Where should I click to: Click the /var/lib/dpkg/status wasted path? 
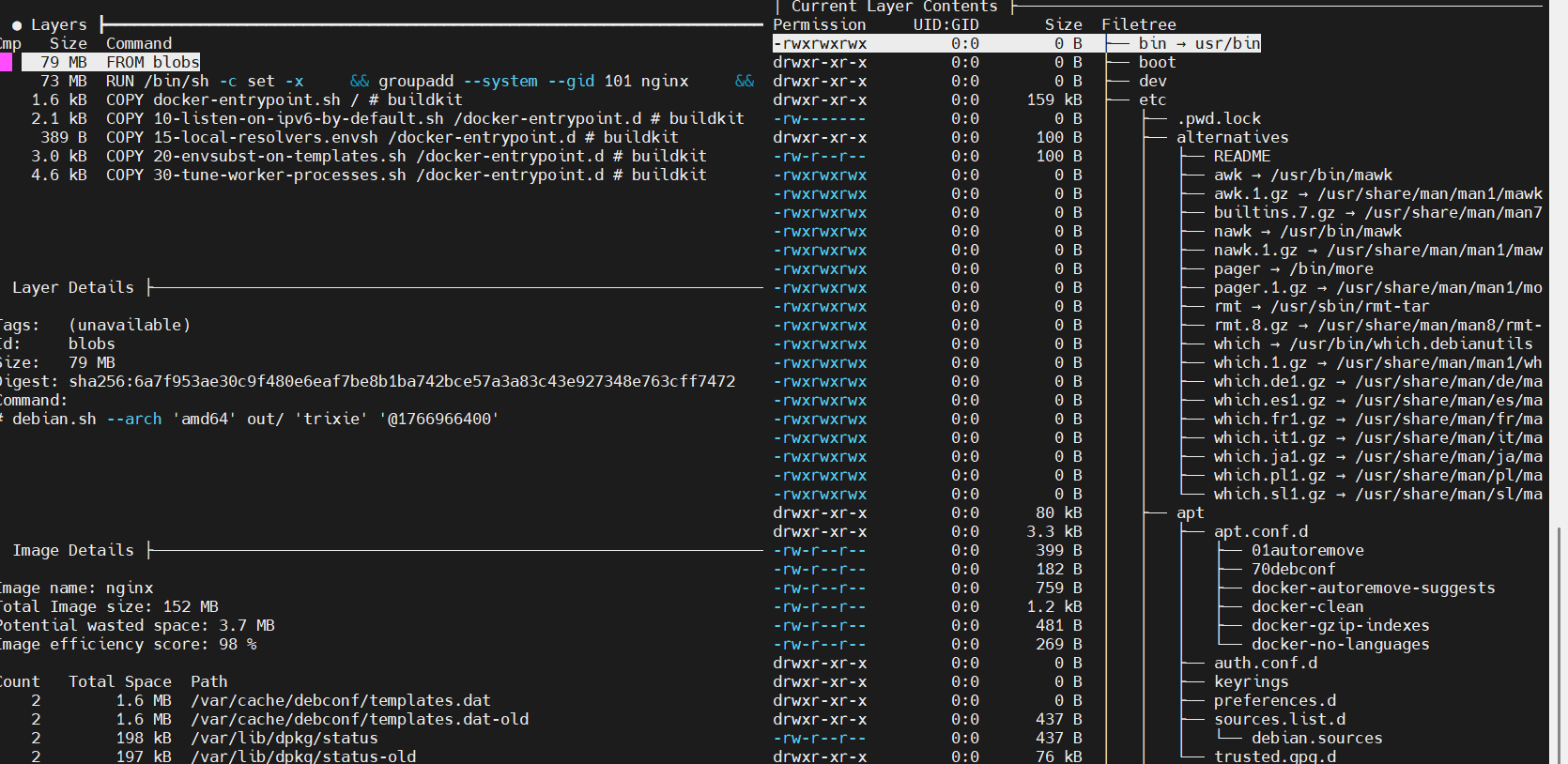pyautogui.click(x=284, y=738)
